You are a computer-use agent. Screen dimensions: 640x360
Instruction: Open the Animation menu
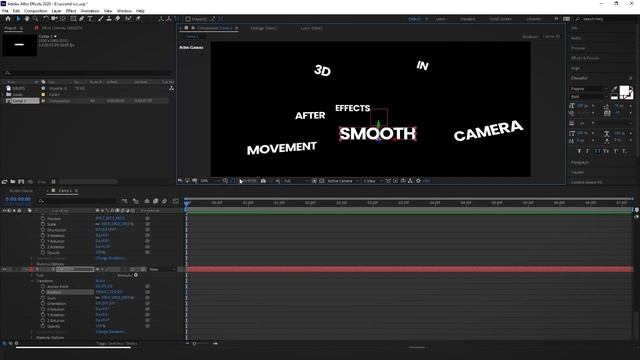coord(90,11)
